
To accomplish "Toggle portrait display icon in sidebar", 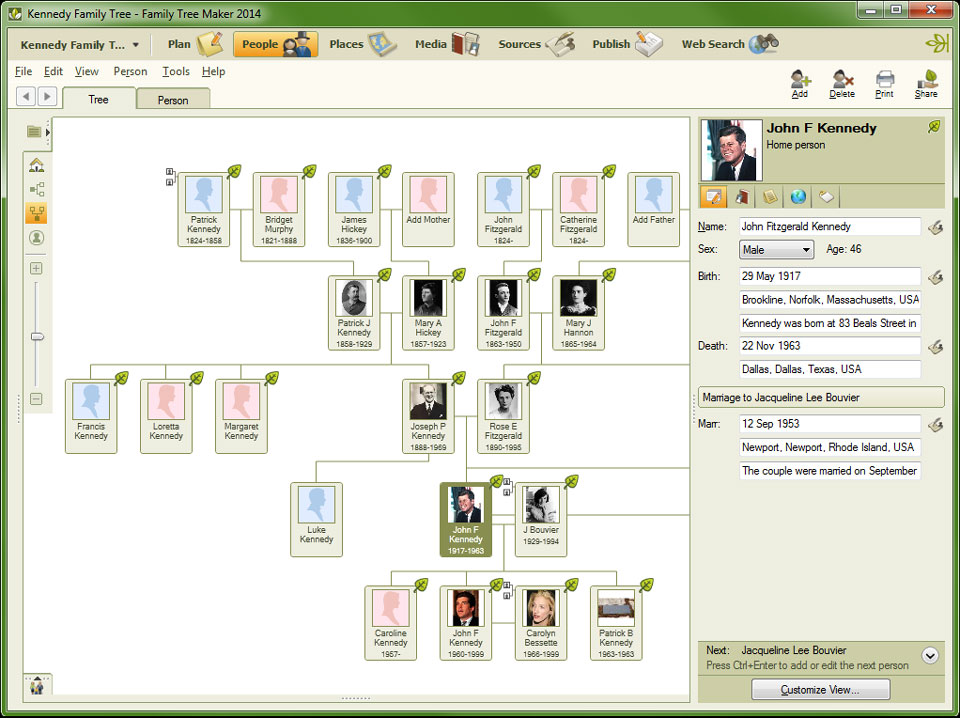I will click(37, 237).
